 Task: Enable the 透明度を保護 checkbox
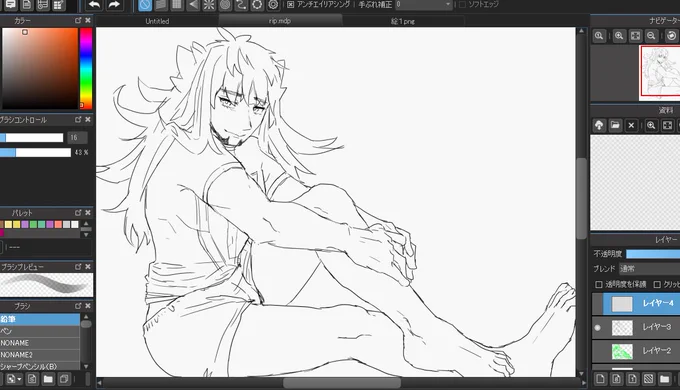click(x=599, y=285)
